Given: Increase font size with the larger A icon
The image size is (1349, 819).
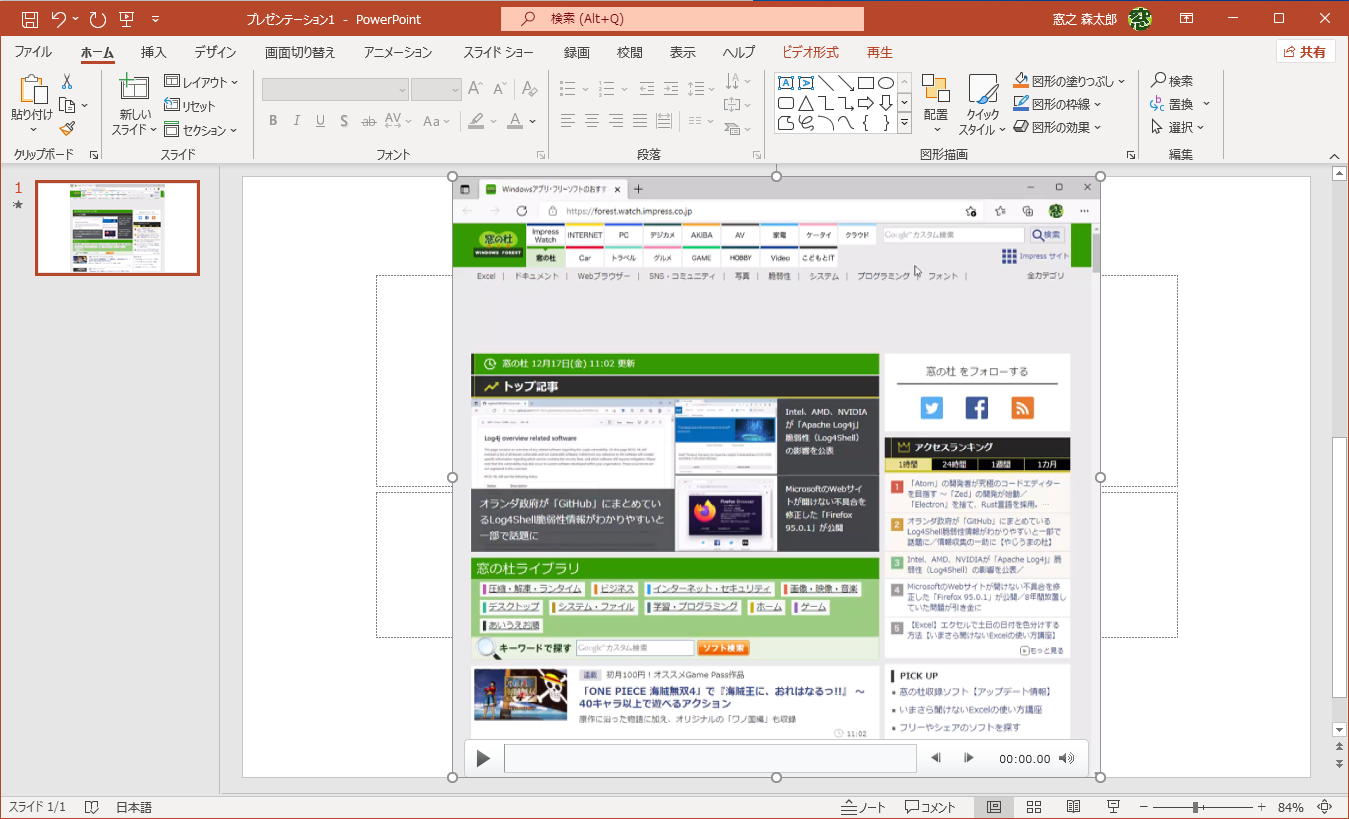Looking at the screenshot, I should pos(476,89).
